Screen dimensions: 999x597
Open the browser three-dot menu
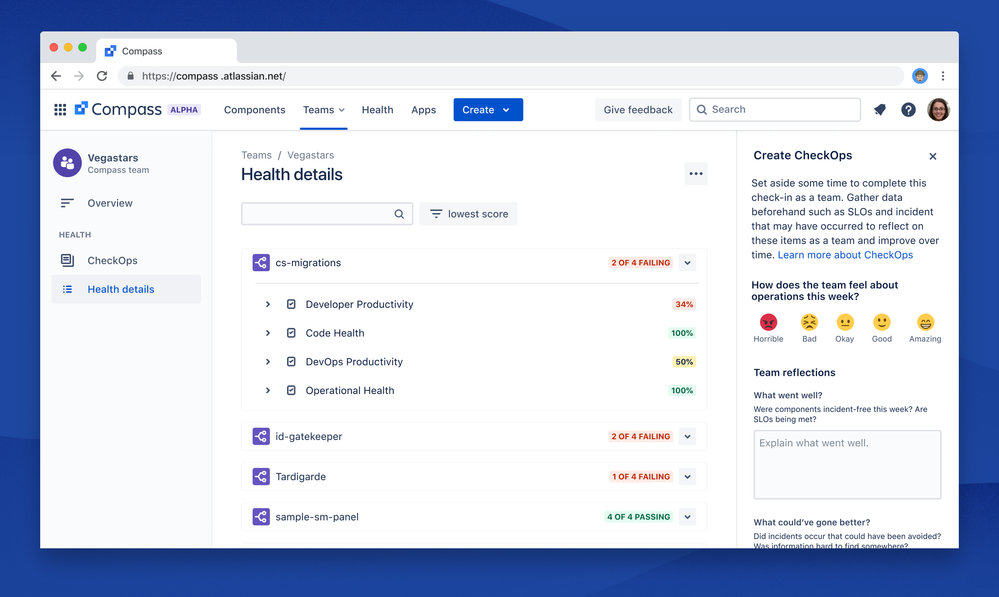pos(943,76)
